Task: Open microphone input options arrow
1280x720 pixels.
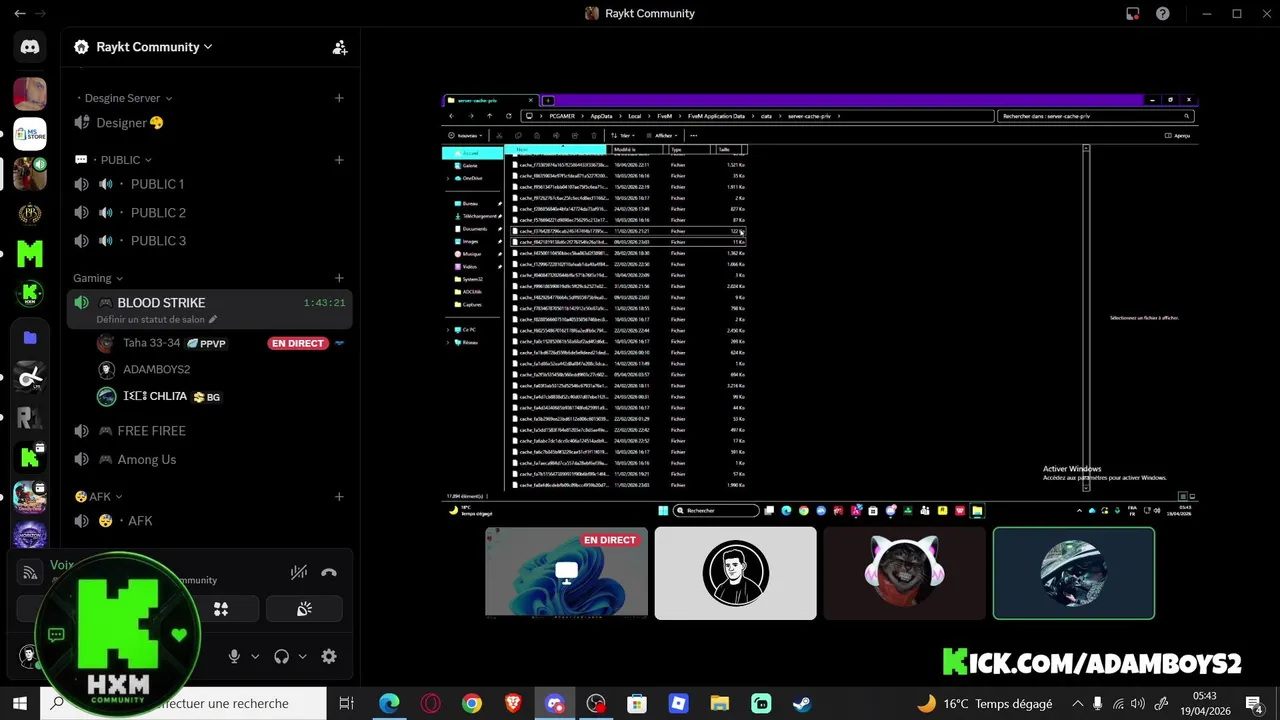Action: (x=255, y=656)
